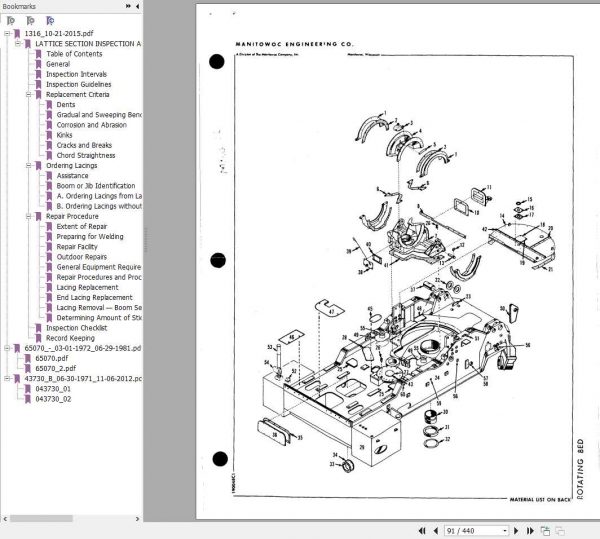Viewport: 600px width, 539px height.
Task: Collapse the Replacement Criteria branch
Action: click(28, 94)
